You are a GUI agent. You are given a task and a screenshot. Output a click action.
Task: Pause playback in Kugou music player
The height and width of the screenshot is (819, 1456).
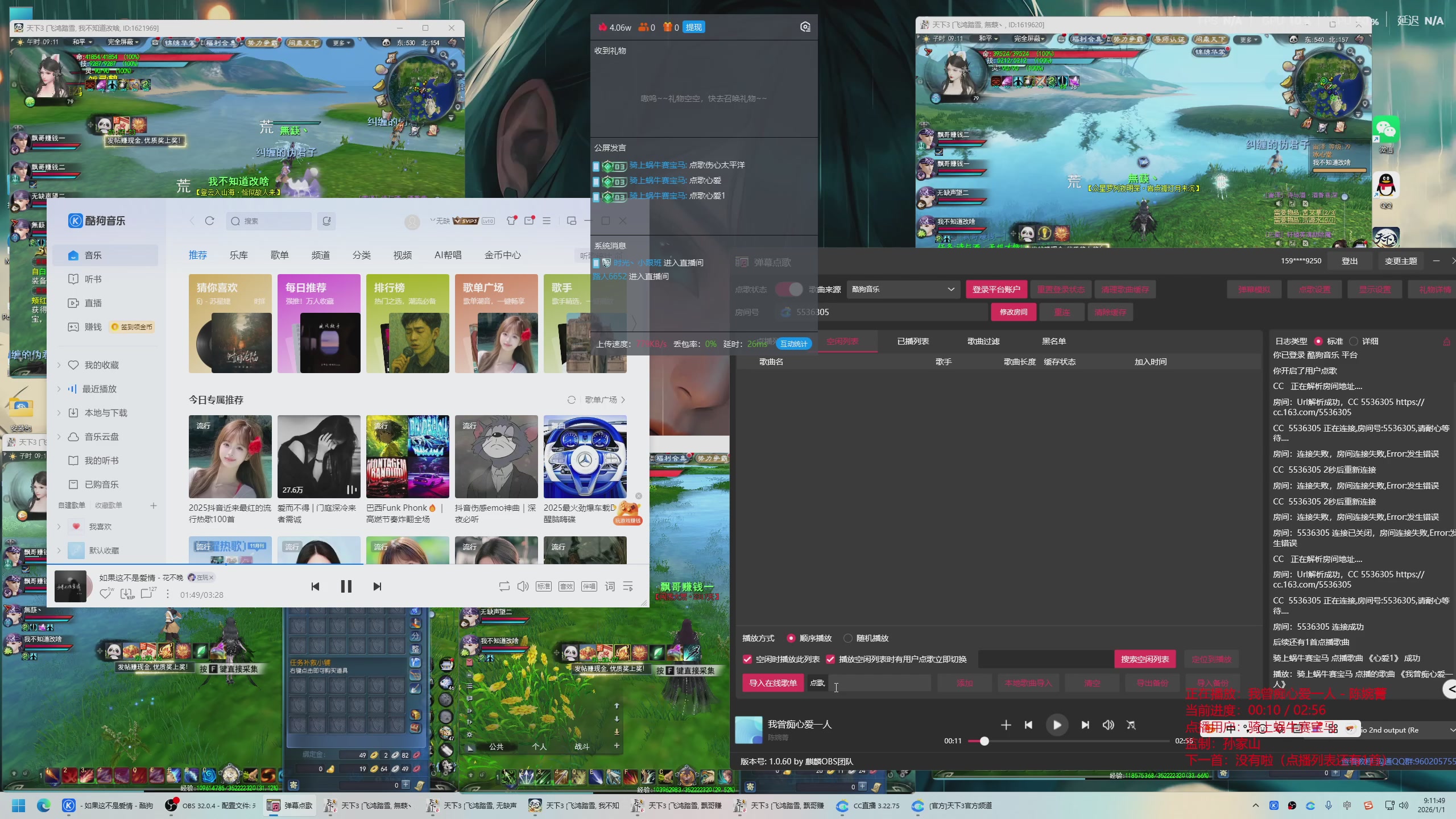point(346,586)
